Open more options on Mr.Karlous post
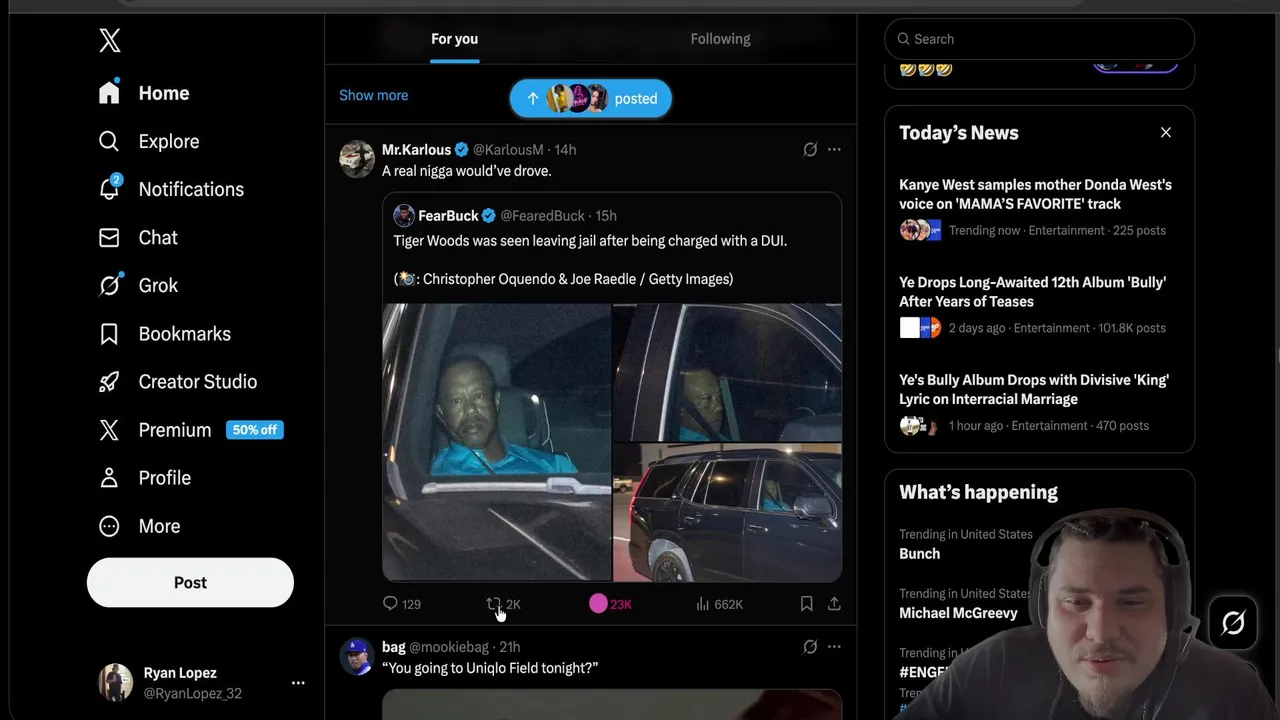 coord(834,150)
